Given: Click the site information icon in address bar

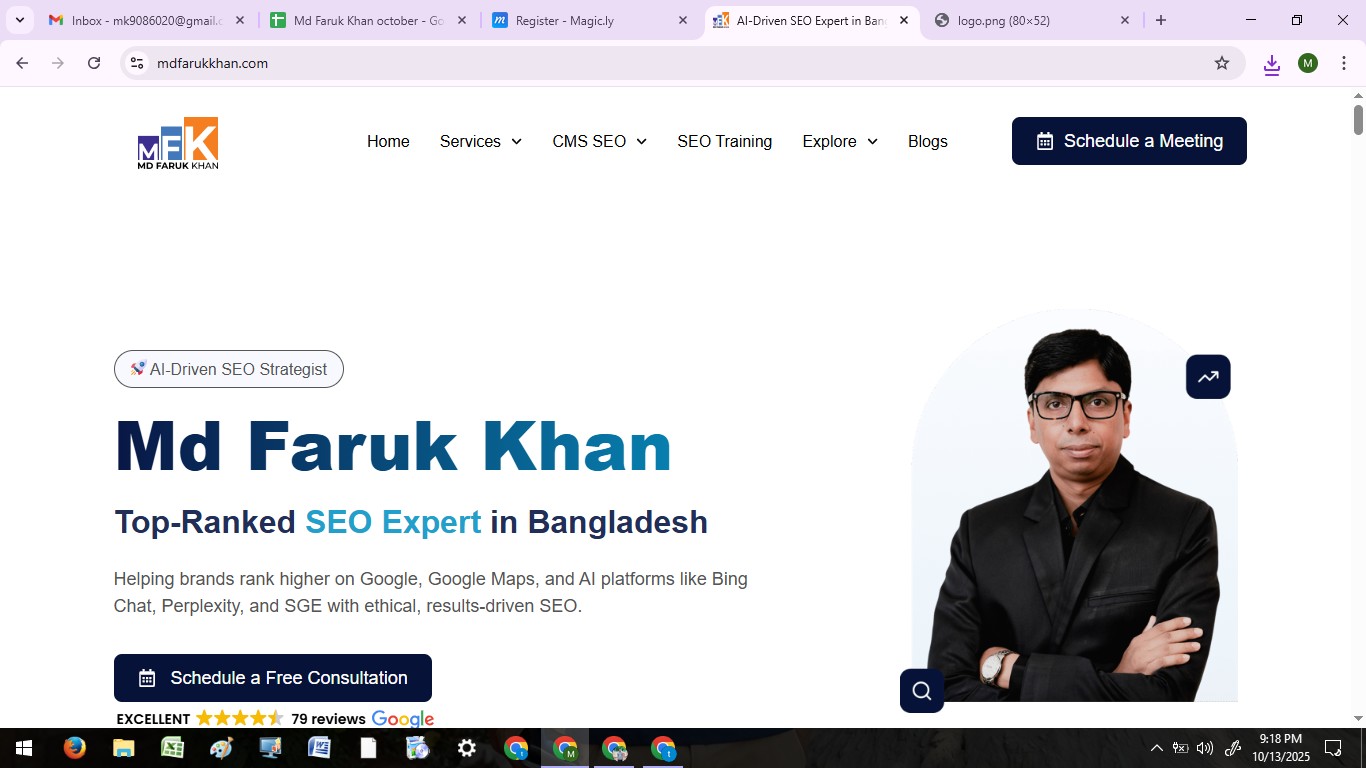Looking at the screenshot, I should point(138,63).
